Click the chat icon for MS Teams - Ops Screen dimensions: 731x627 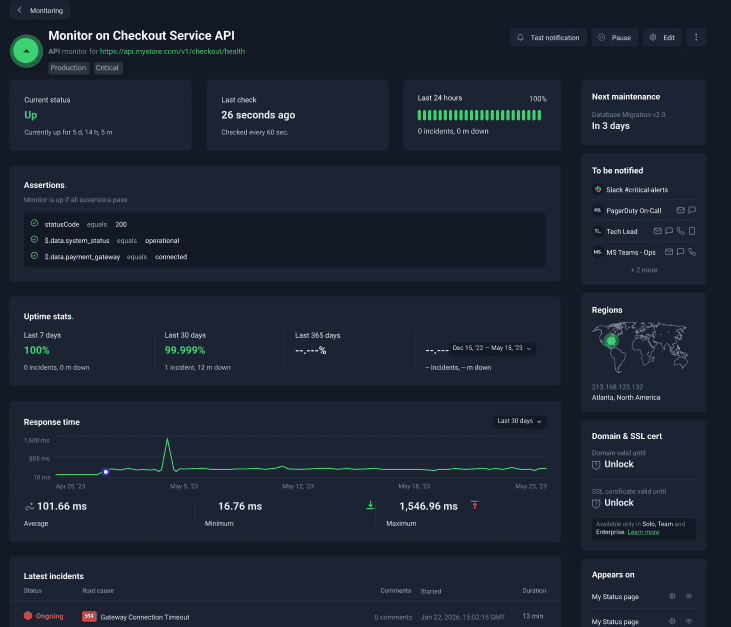[x=678, y=252]
